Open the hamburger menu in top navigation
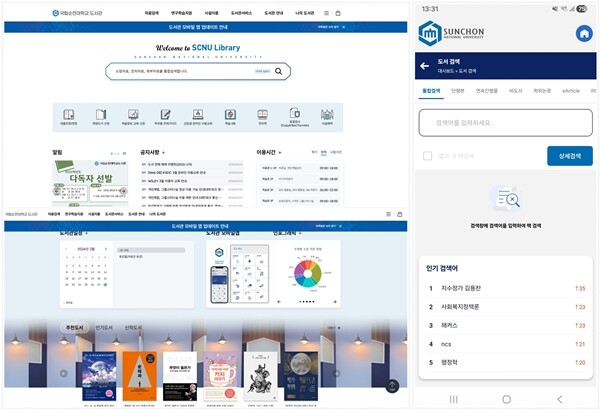 click(x=324, y=13)
